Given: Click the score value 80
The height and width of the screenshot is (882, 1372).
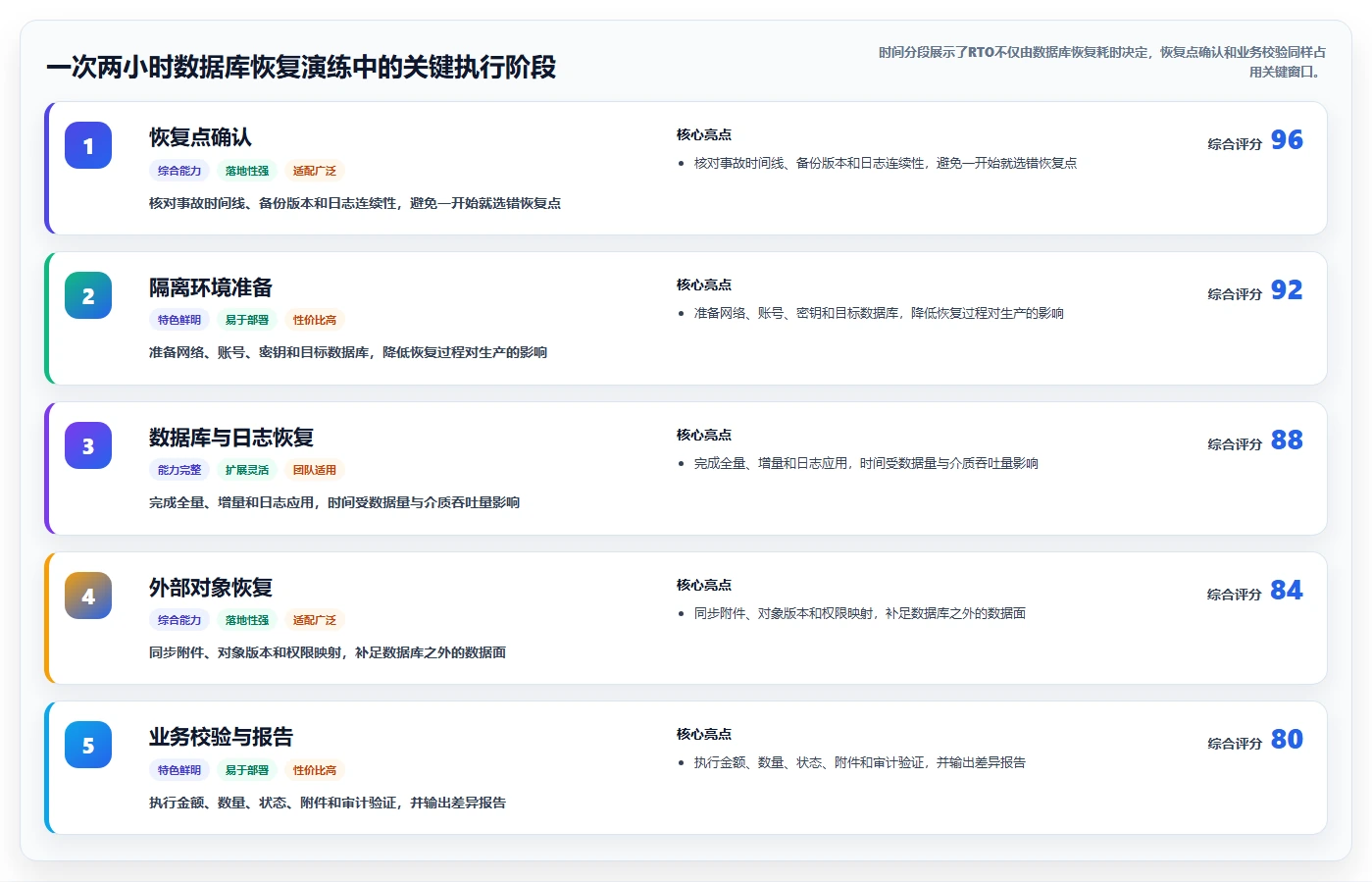Looking at the screenshot, I should pyautogui.click(x=1287, y=740).
